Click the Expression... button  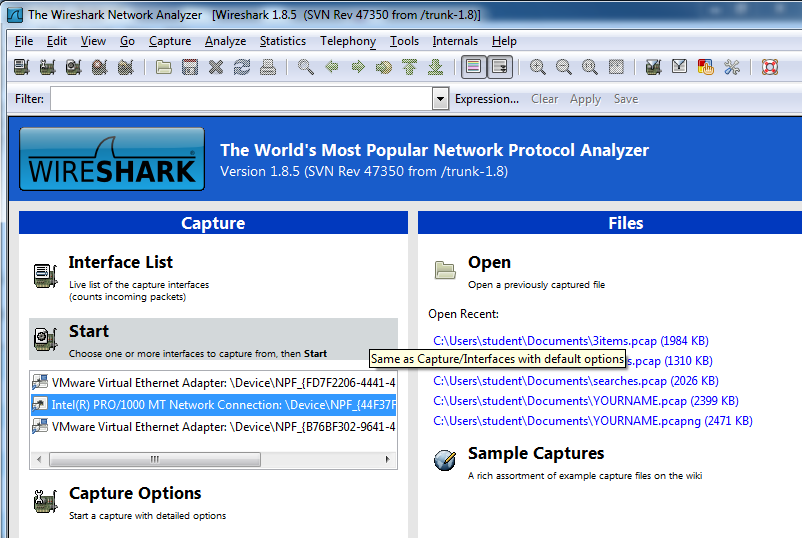[x=487, y=99]
